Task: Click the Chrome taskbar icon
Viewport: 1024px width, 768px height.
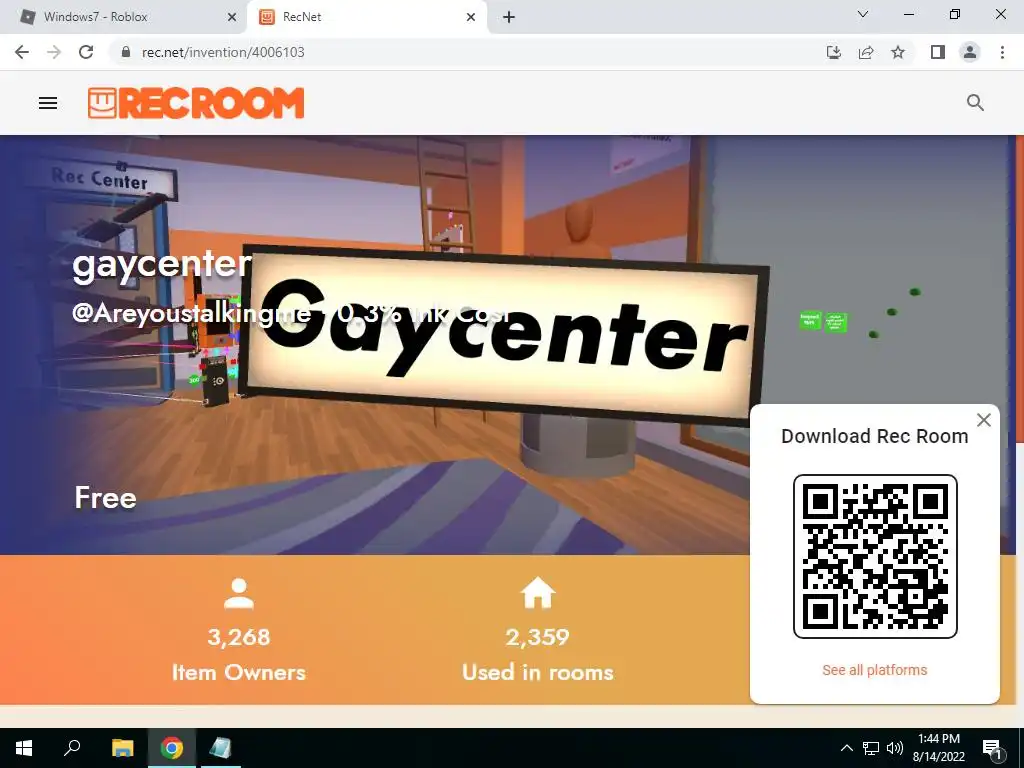Action: pyautogui.click(x=172, y=748)
